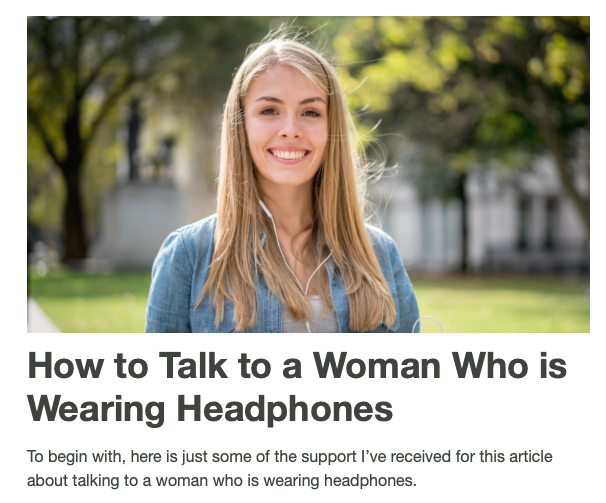
Task: Click 'headphones.' at the end of the paragraph
Action: tap(370, 481)
